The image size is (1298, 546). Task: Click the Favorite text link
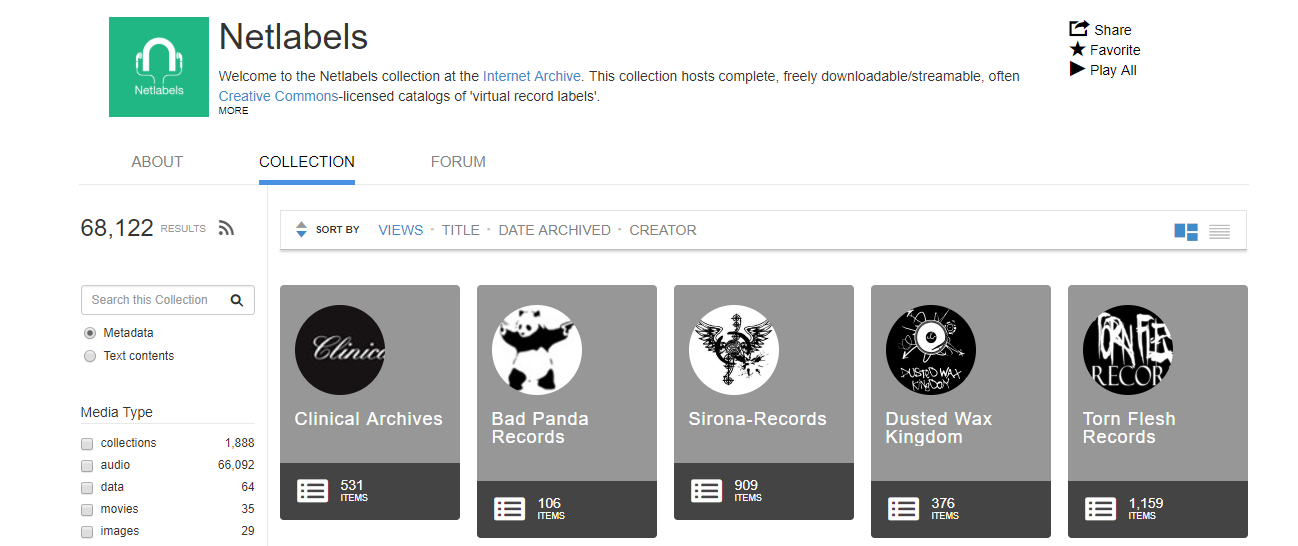[1115, 50]
